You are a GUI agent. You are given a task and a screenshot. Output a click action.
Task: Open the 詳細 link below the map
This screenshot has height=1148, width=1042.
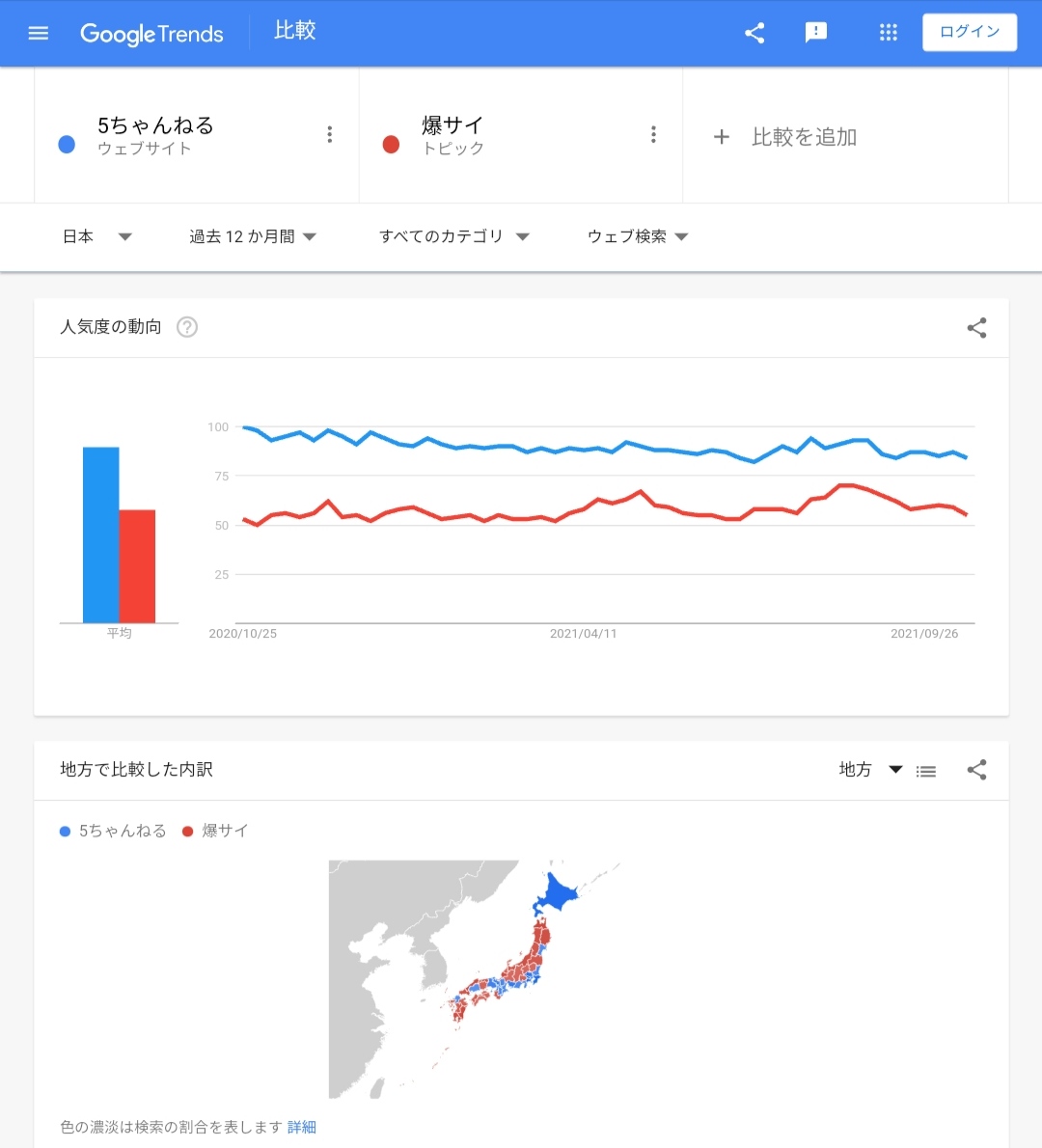[302, 1127]
